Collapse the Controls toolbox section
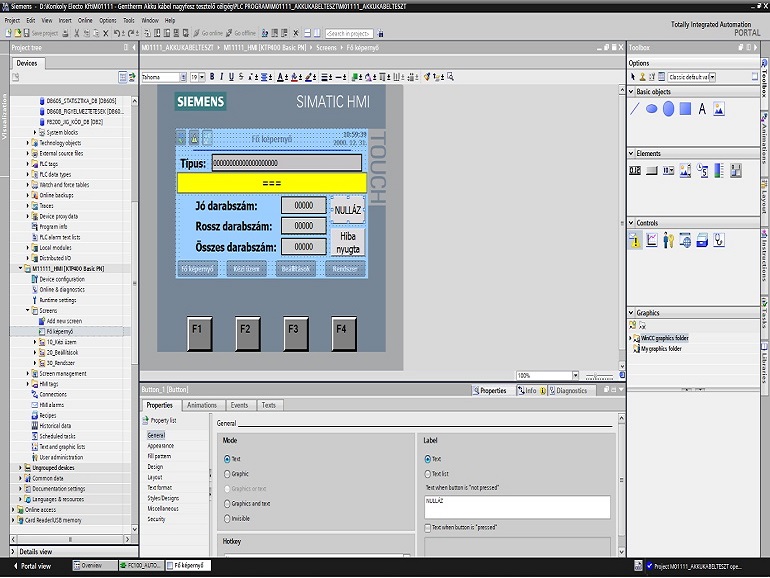This screenshot has width=770, height=578. point(632,222)
